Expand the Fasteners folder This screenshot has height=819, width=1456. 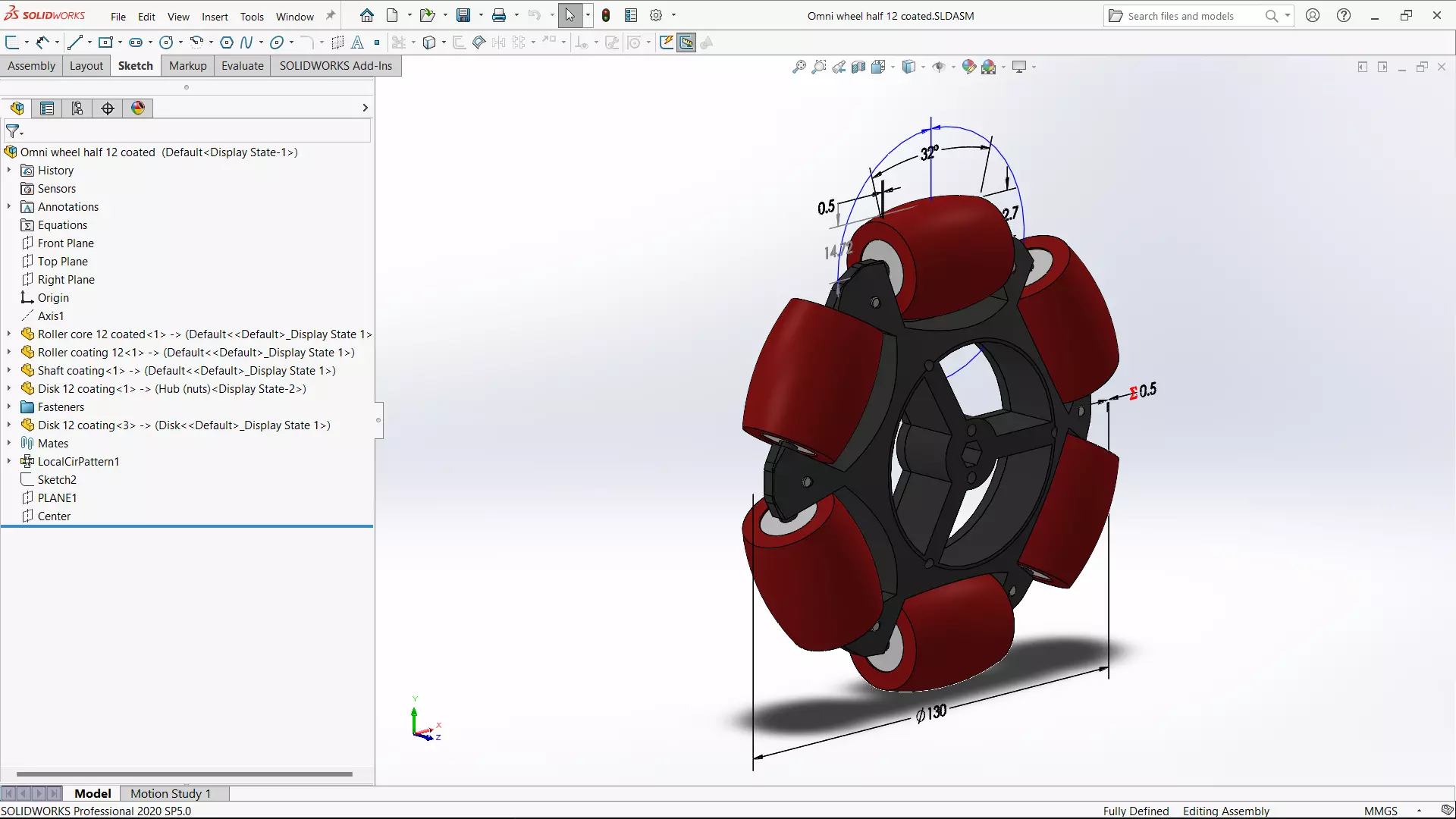[9, 406]
